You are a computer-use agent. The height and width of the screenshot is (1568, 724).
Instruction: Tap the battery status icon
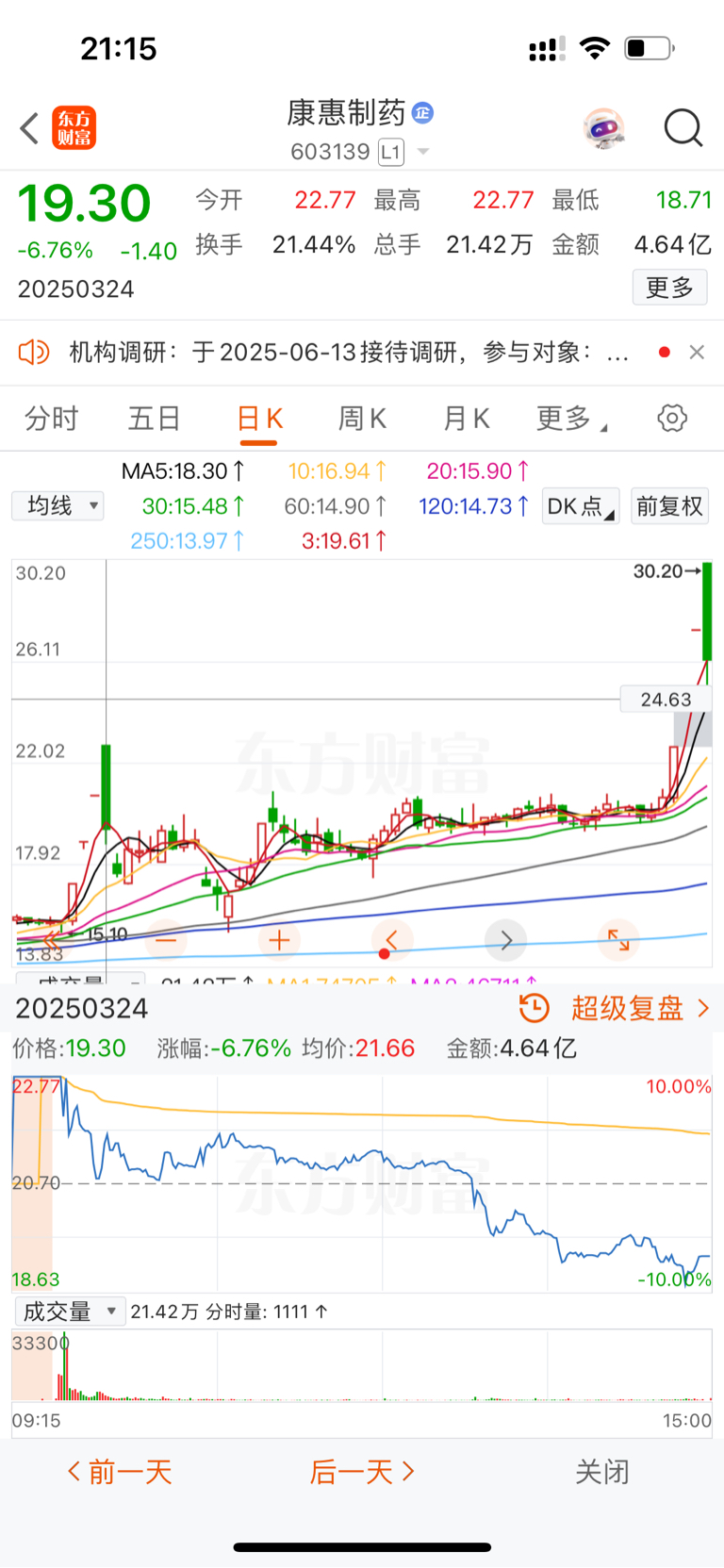click(x=650, y=48)
